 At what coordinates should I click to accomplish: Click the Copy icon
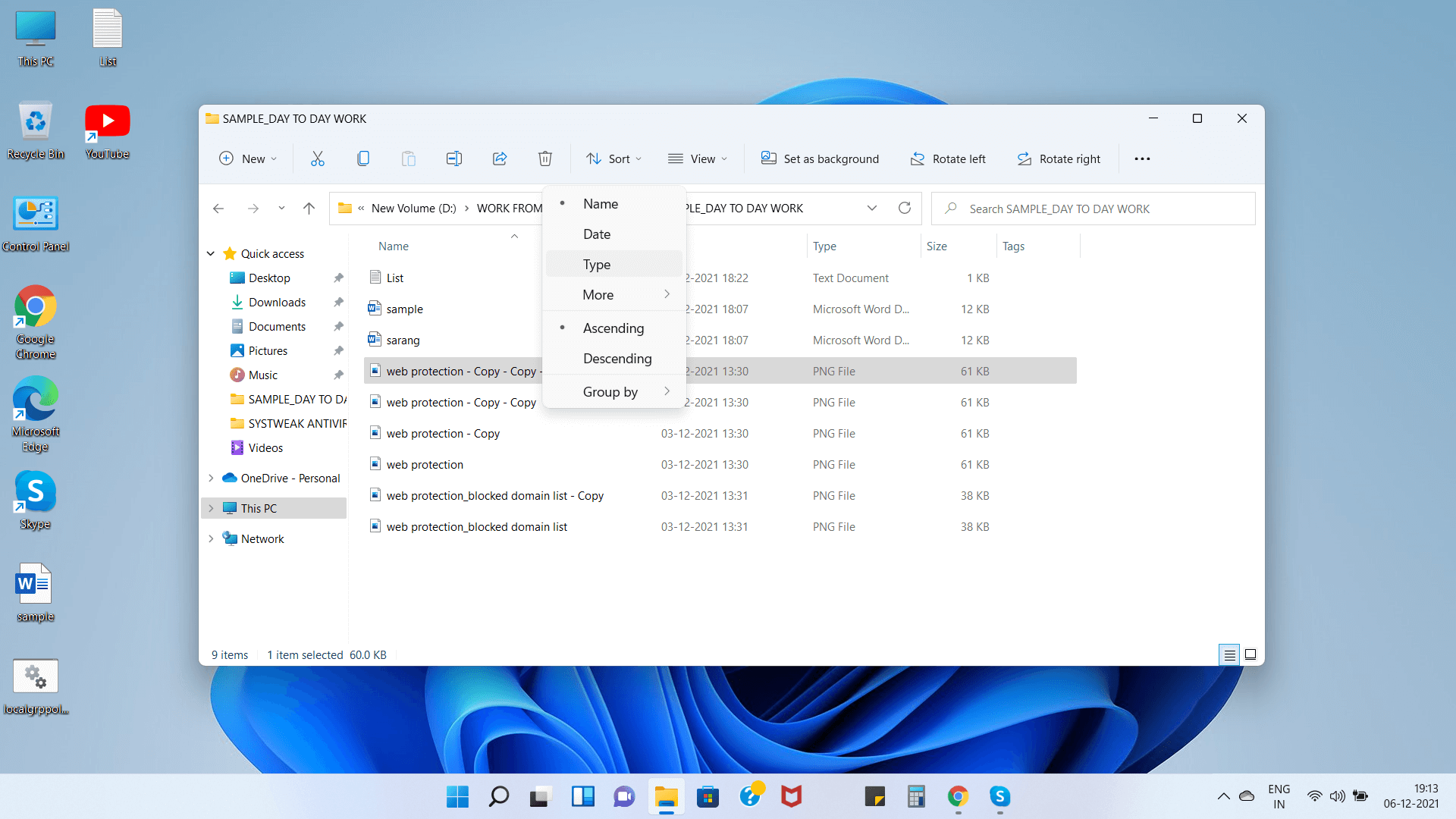coord(362,158)
